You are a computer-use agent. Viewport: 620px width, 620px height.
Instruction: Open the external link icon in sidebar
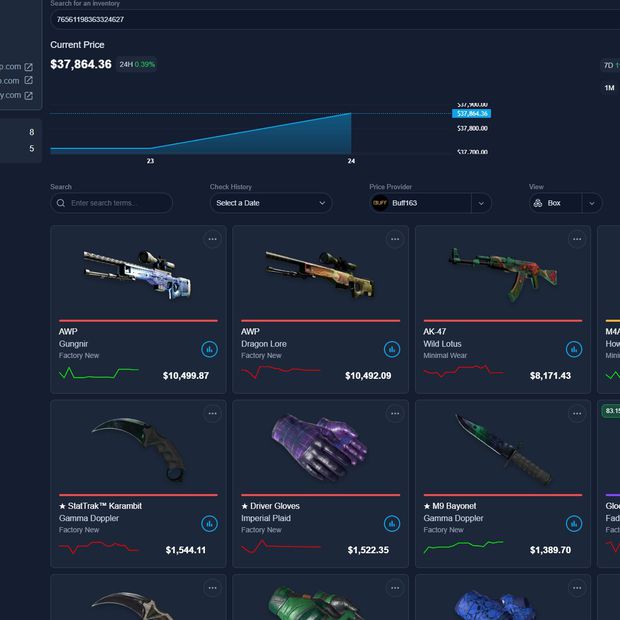tap(28, 67)
